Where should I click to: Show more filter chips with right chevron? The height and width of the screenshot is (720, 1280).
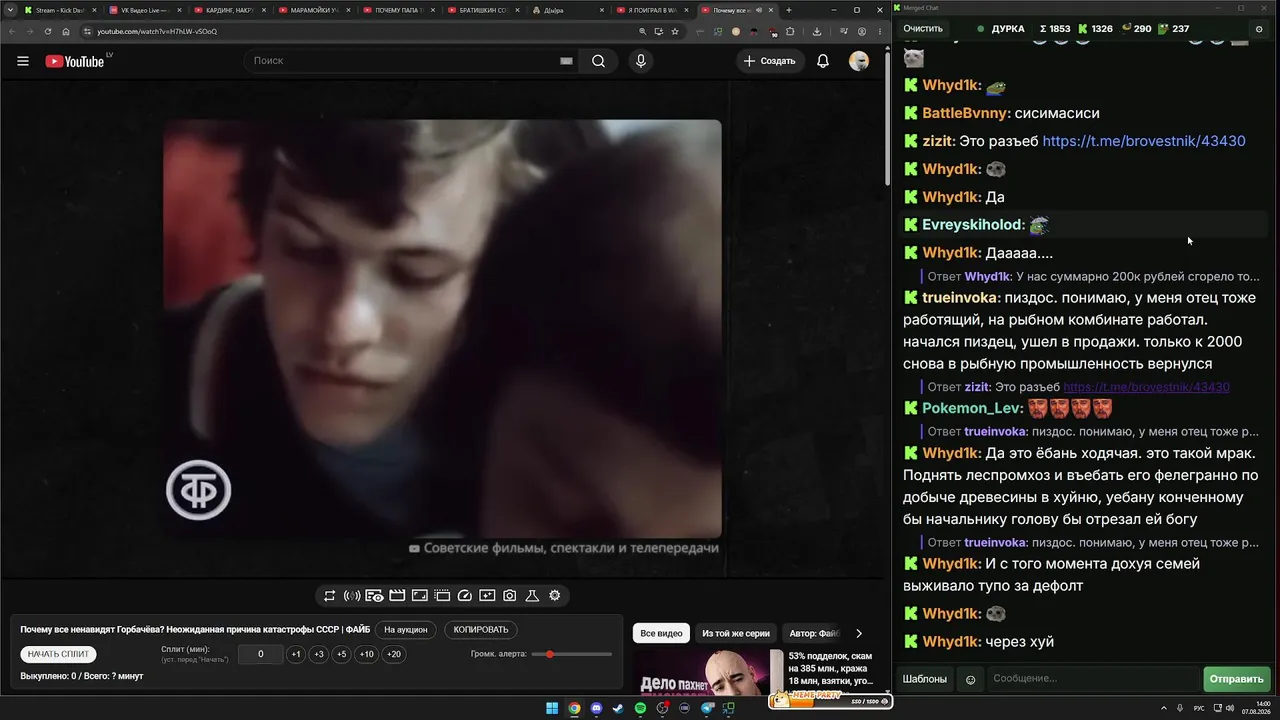click(859, 633)
